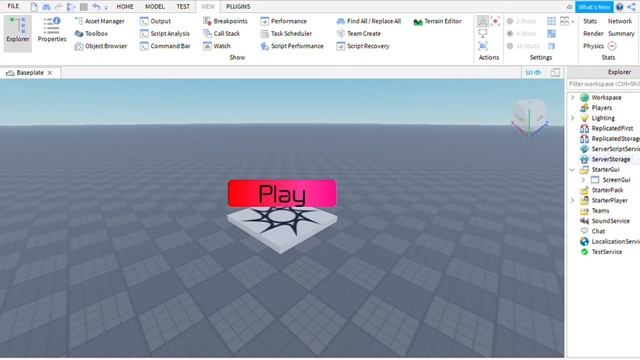Show the Output window
The width and height of the screenshot is (640, 360).
(x=156, y=21)
